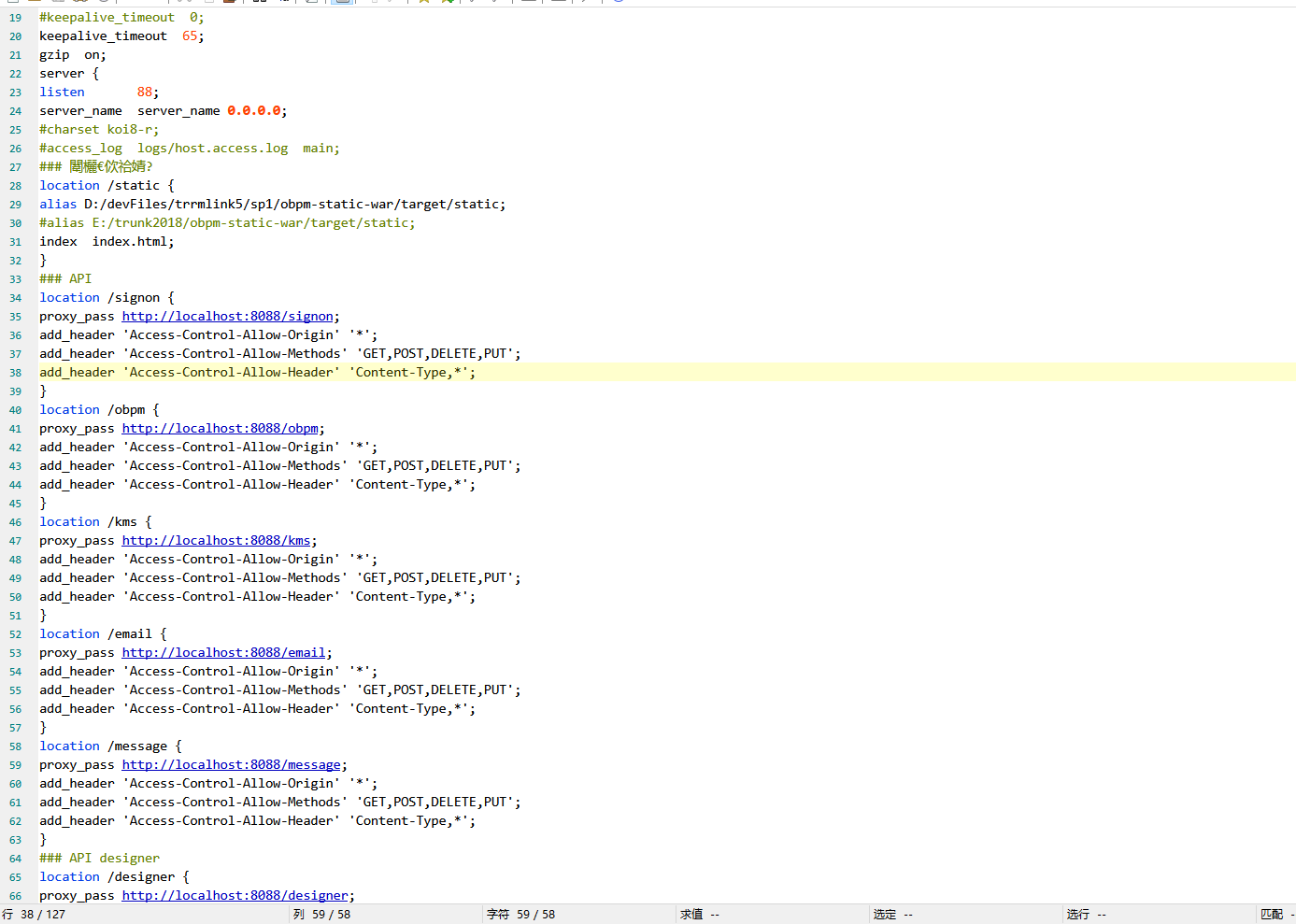
Task: Click 'Access-Control-Allow-Origin' on line 54
Action: (232, 672)
